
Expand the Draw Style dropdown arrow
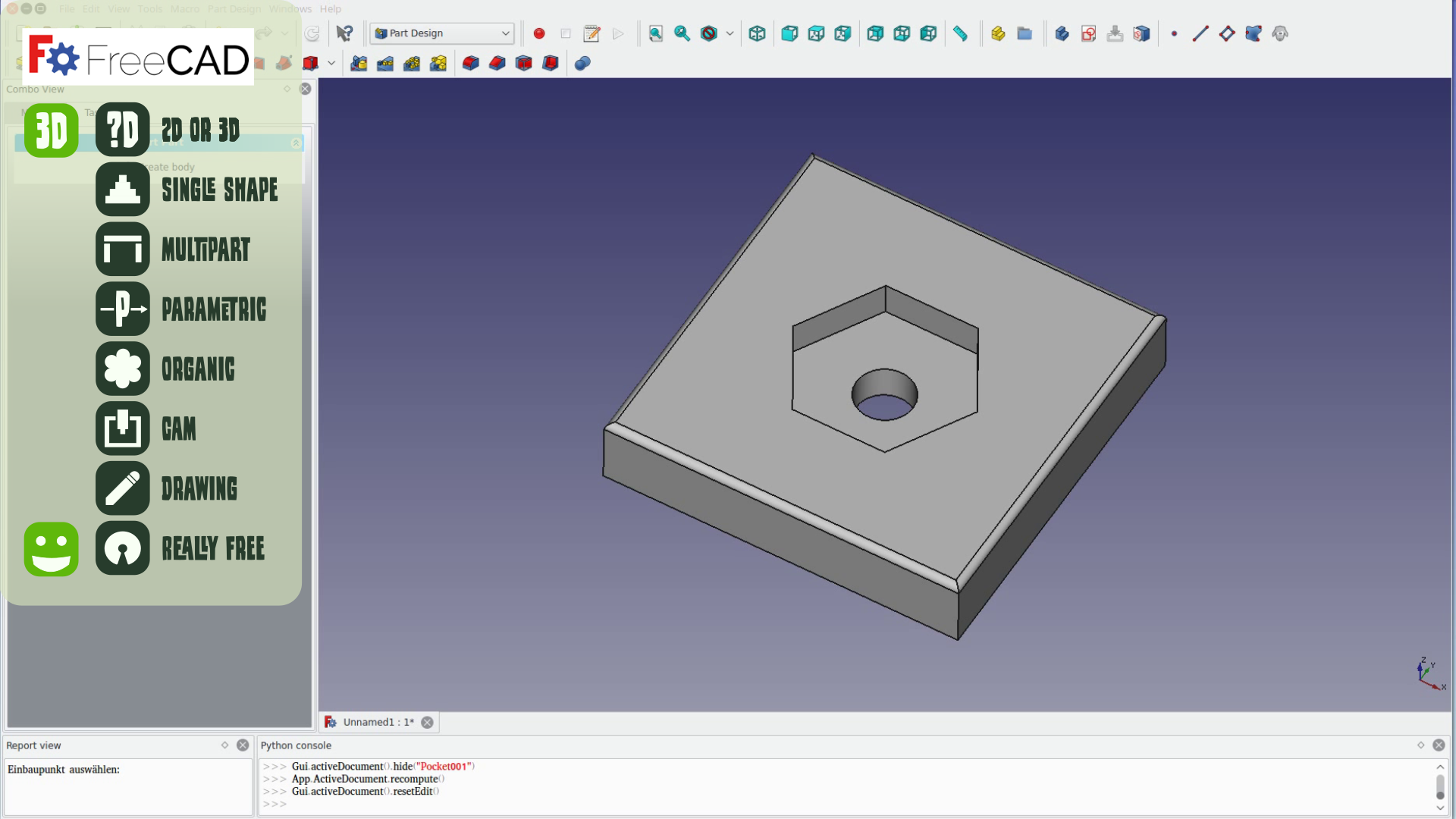click(730, 33)
